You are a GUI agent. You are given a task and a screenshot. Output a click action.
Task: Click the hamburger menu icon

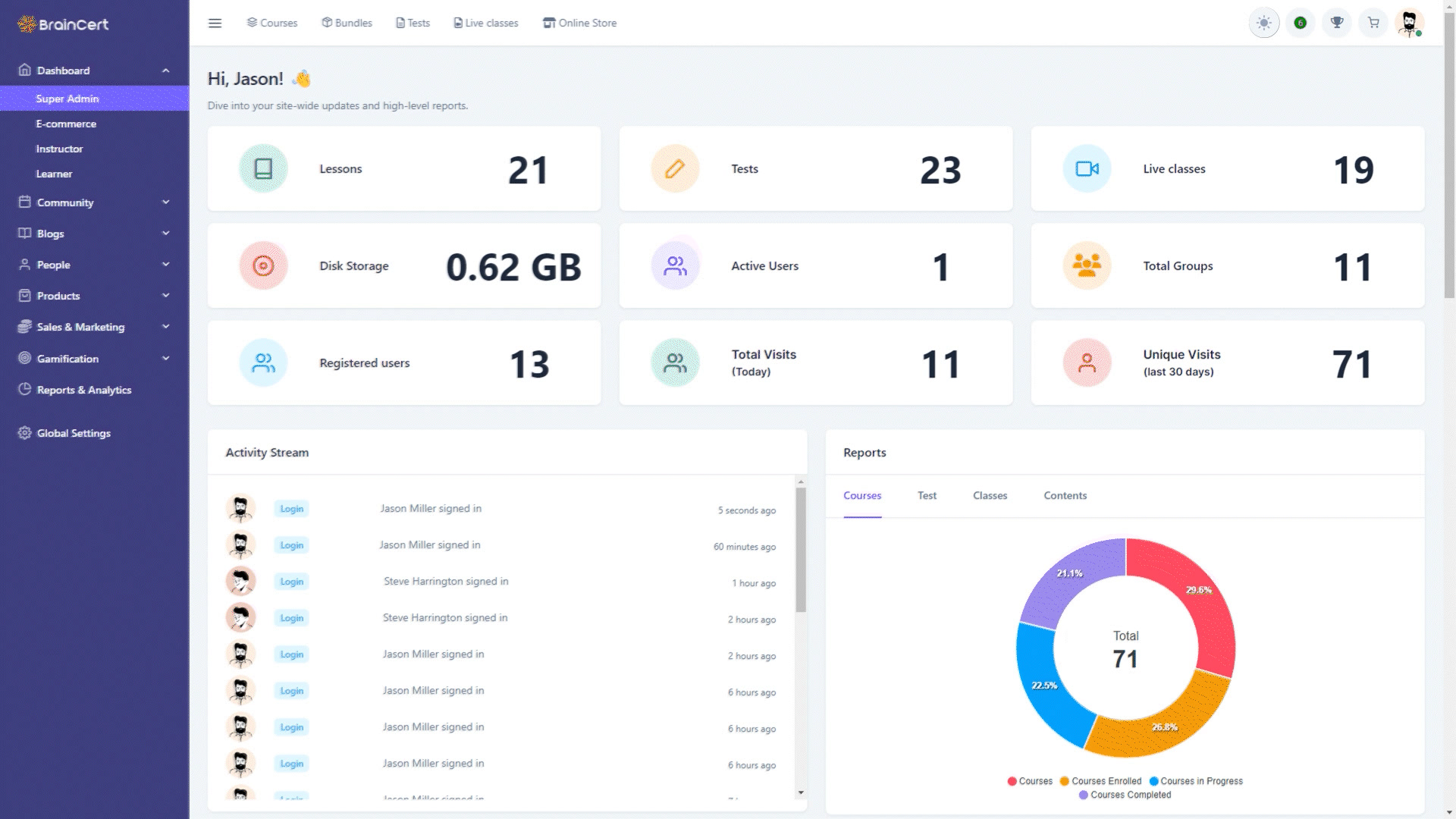click(215, 23)
